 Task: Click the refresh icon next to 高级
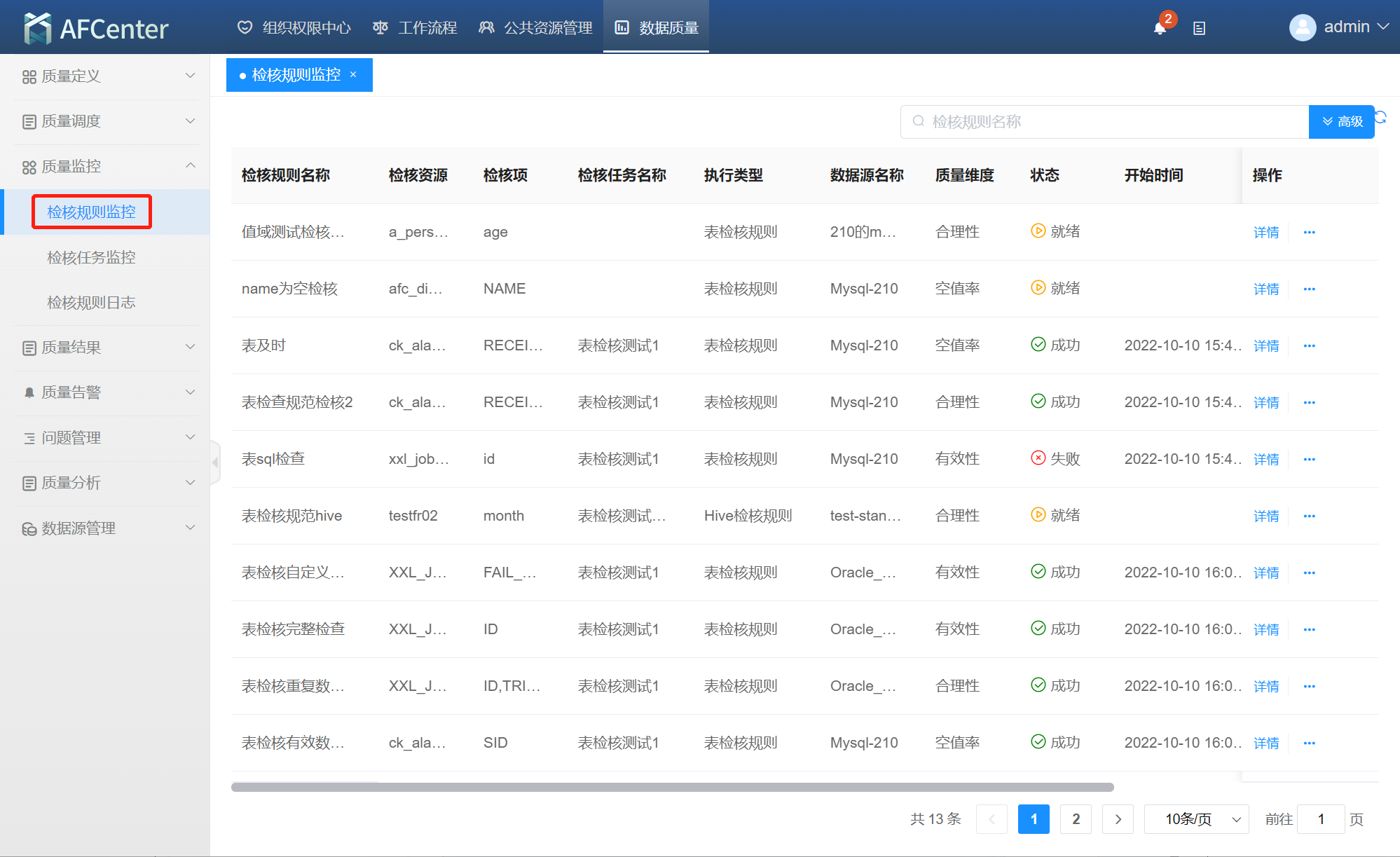tap(1380, 117)
